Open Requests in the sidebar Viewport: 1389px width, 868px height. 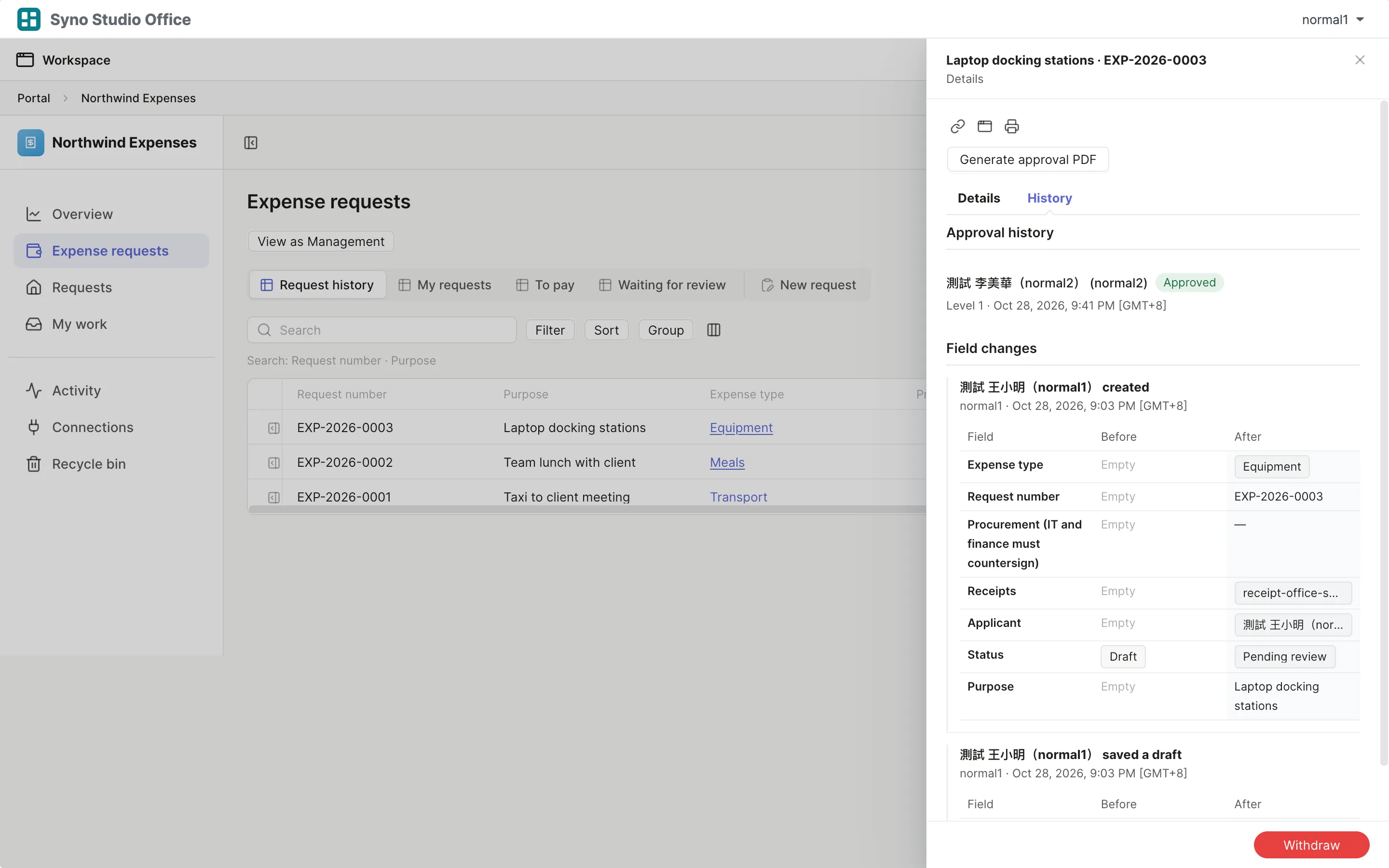[x=111, y=287]
